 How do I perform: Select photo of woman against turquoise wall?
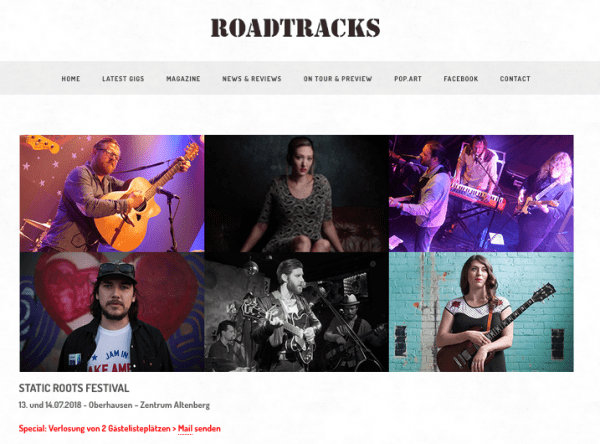[x=481, y=312]
